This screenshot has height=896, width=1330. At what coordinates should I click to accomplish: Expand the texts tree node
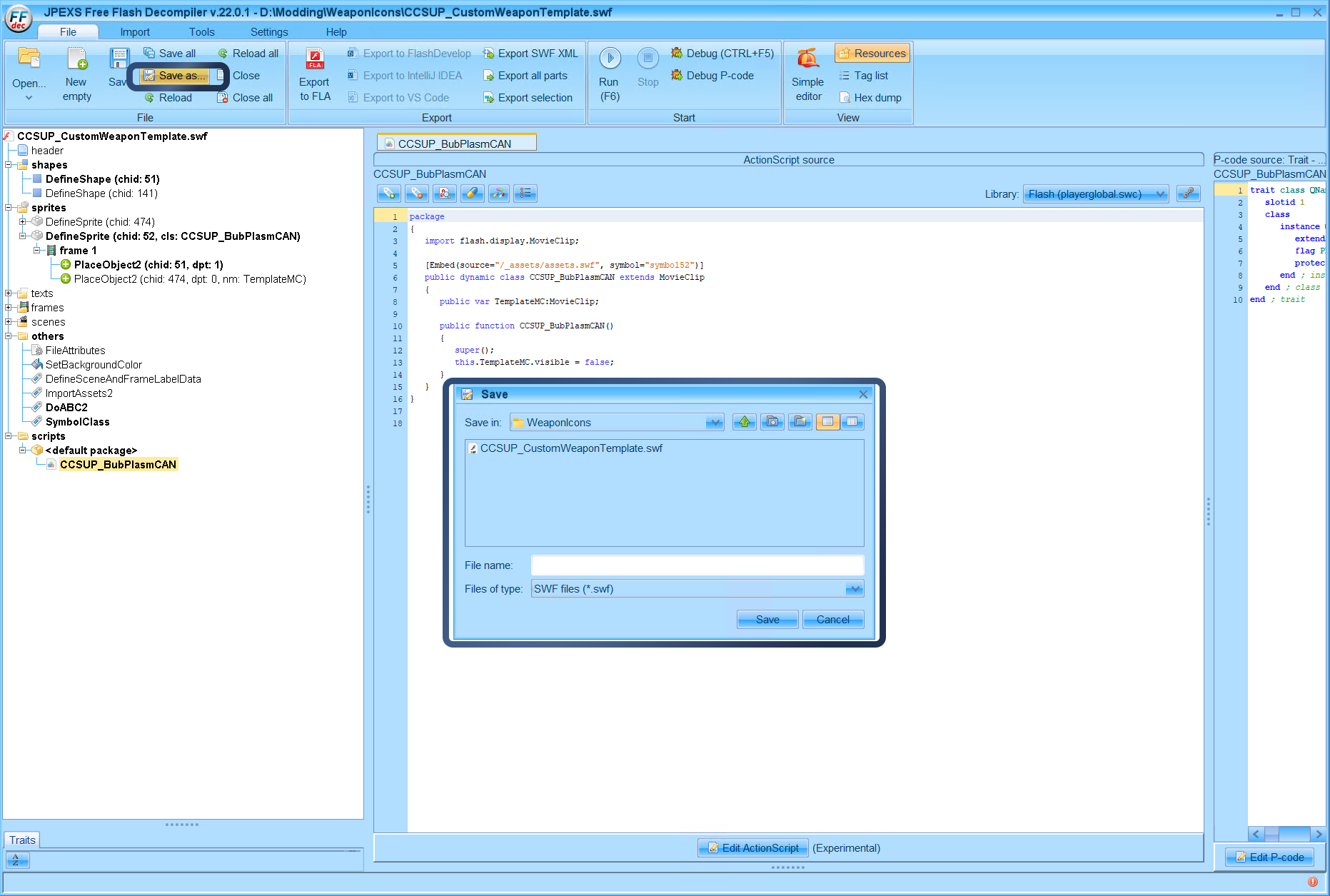(9, 293)
